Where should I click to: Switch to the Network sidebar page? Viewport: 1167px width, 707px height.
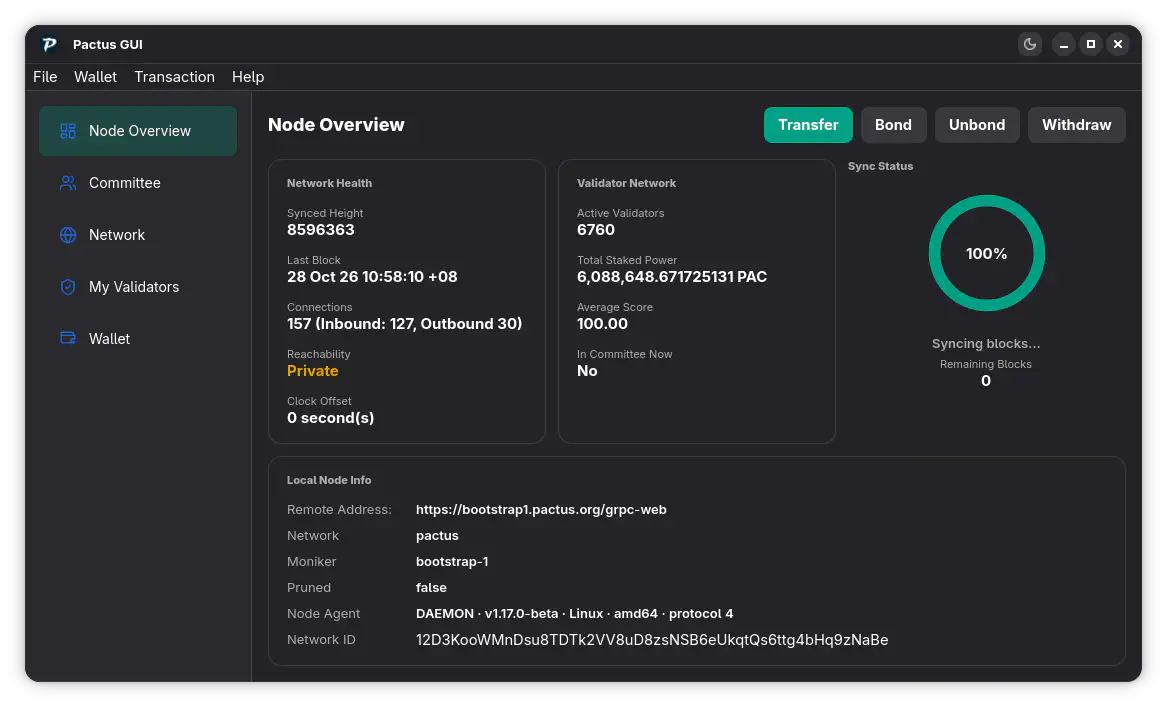pyautogui.click(x=138, y=235)
